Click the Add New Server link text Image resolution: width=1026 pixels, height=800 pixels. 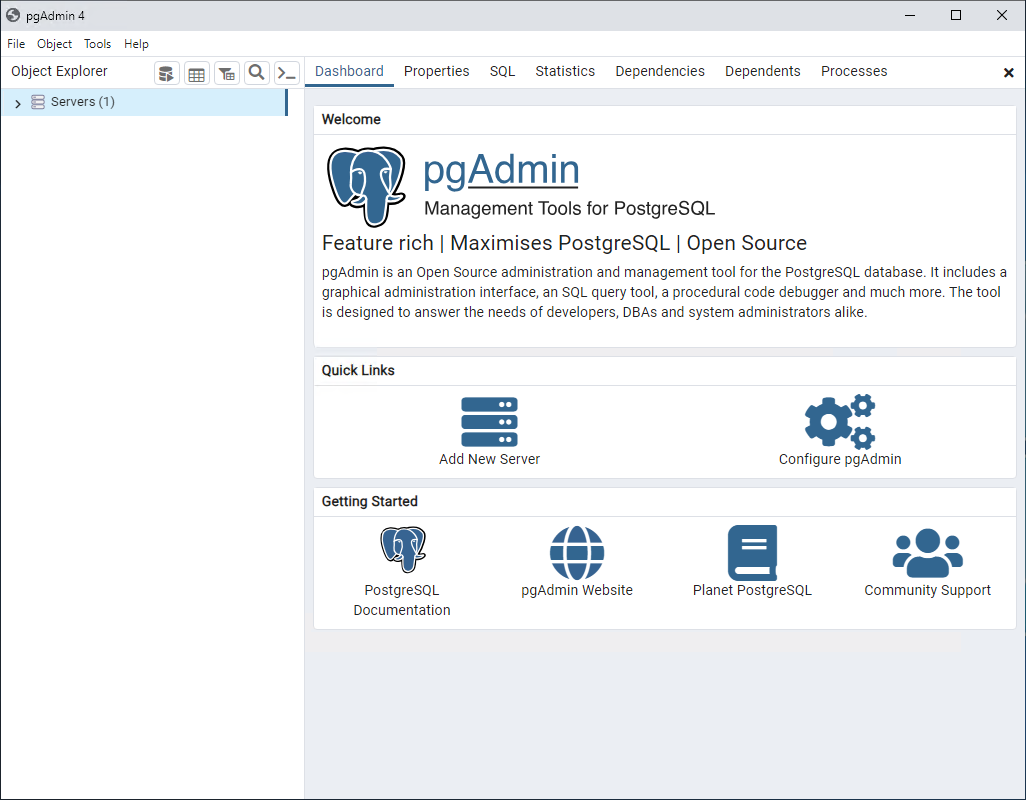(x=489, y=459)
